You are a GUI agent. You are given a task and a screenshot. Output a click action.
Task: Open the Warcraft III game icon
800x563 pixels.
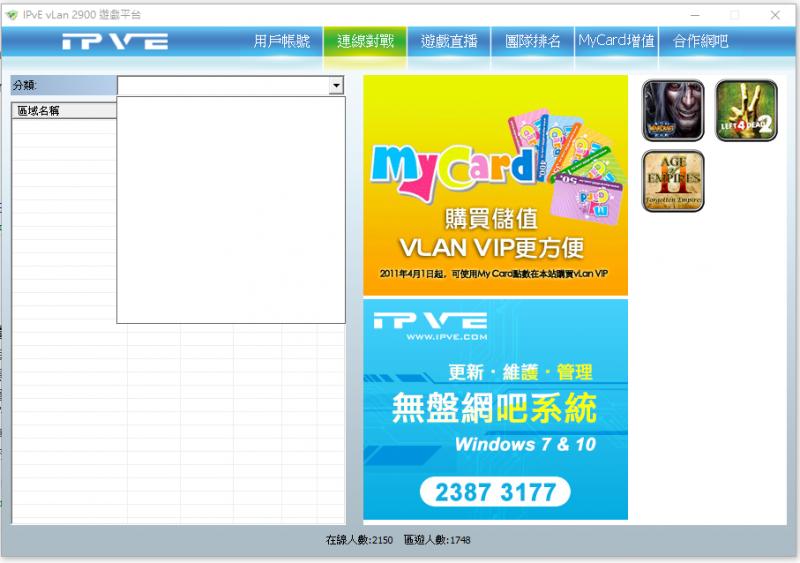[x=673, y=110]
